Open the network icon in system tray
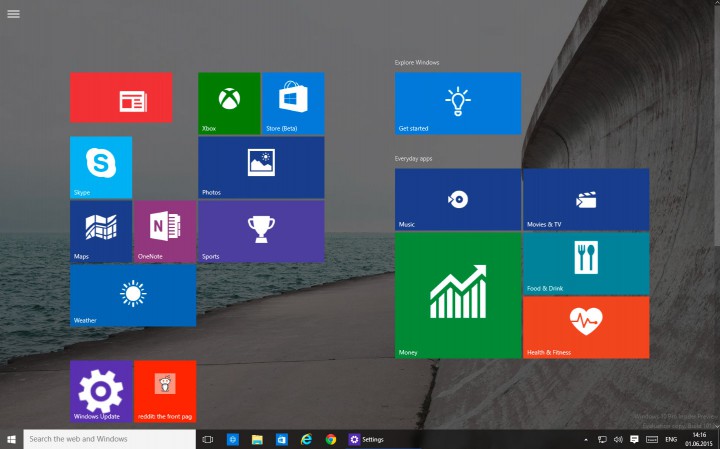This screenshot has width=720, height=449. pos(602,439)
